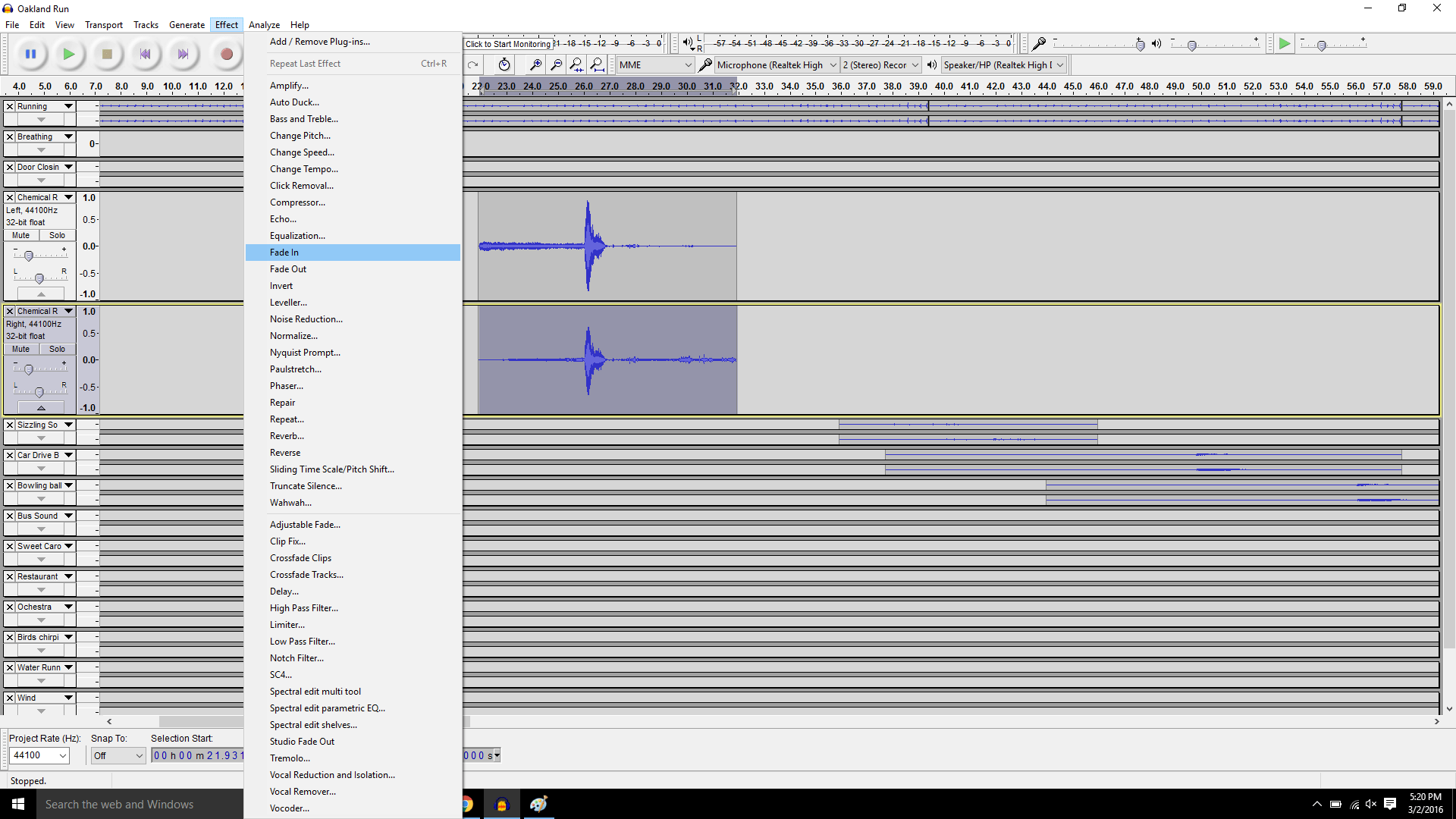Click the Zoom In magnifier icon
The image size is (1456, 819).
coord(535,65)
